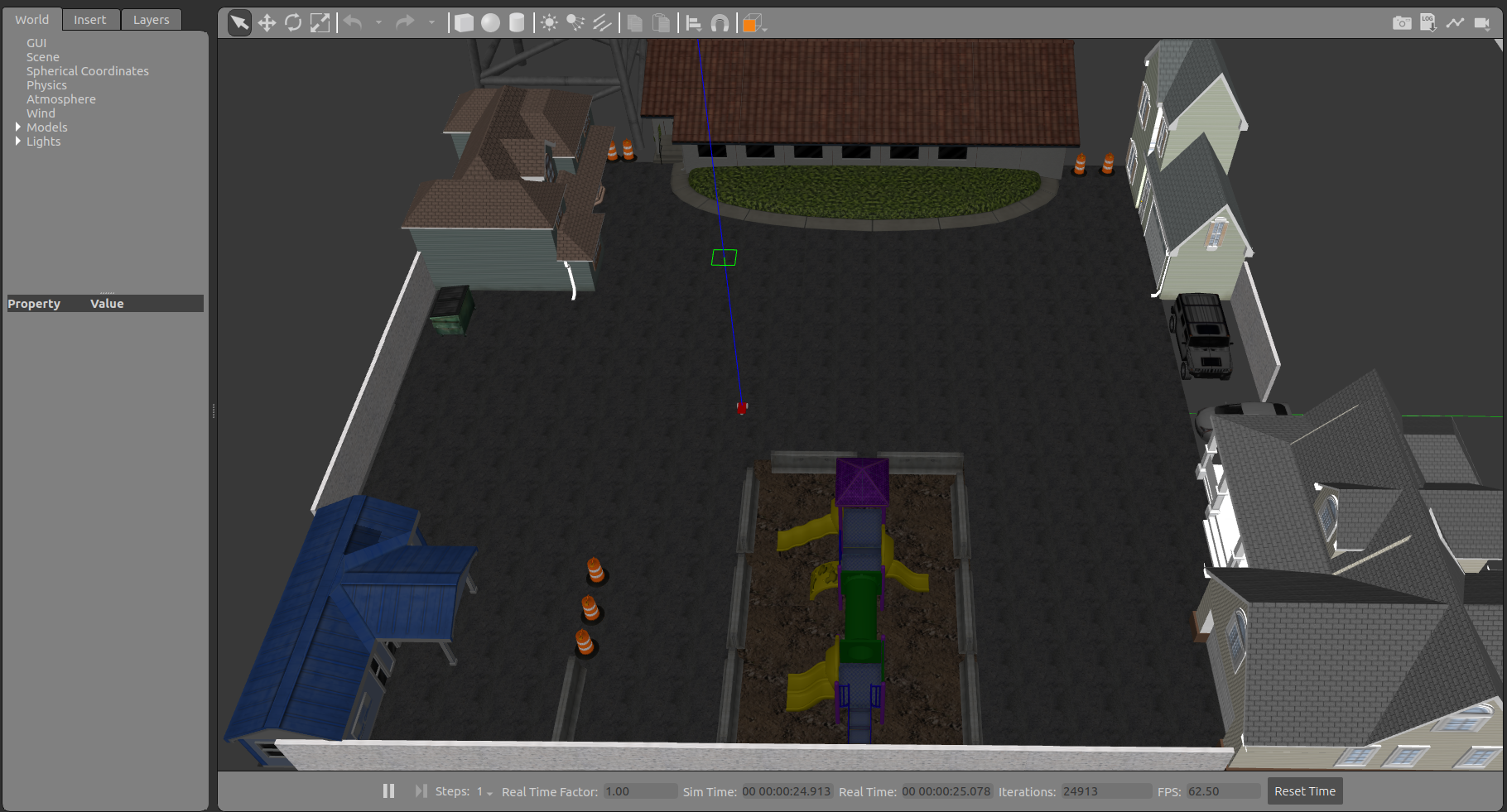This screenshot has height=812, width=1507.
Task: Switch to the World tab
Action: point(31,20)
